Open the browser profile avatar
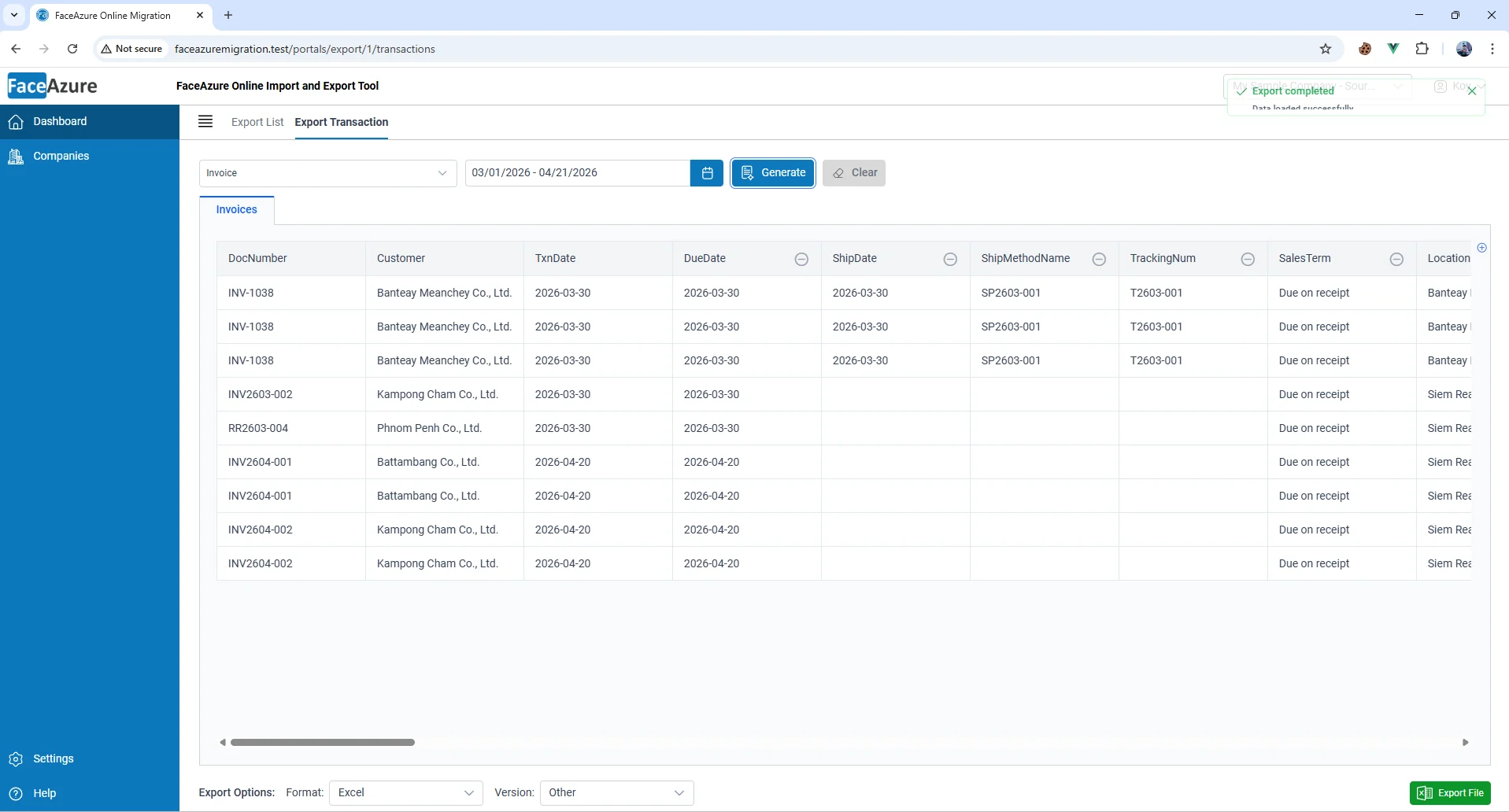 point(1464,49)
